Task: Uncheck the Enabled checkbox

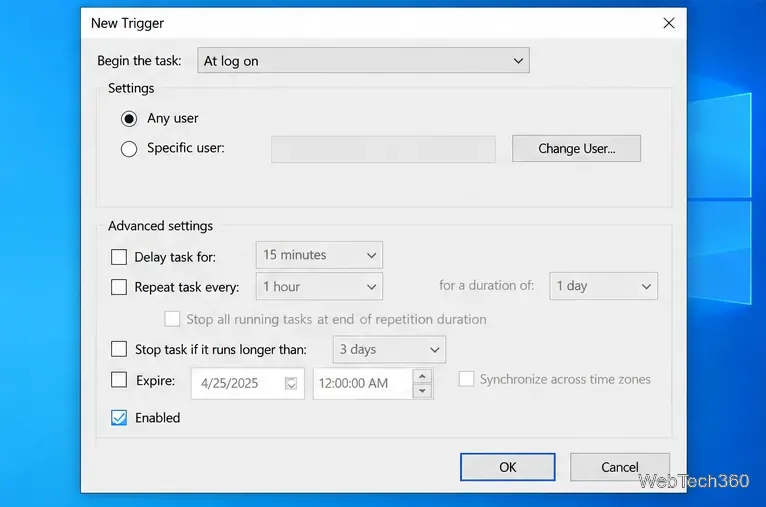Action: (x=119, y=418)
